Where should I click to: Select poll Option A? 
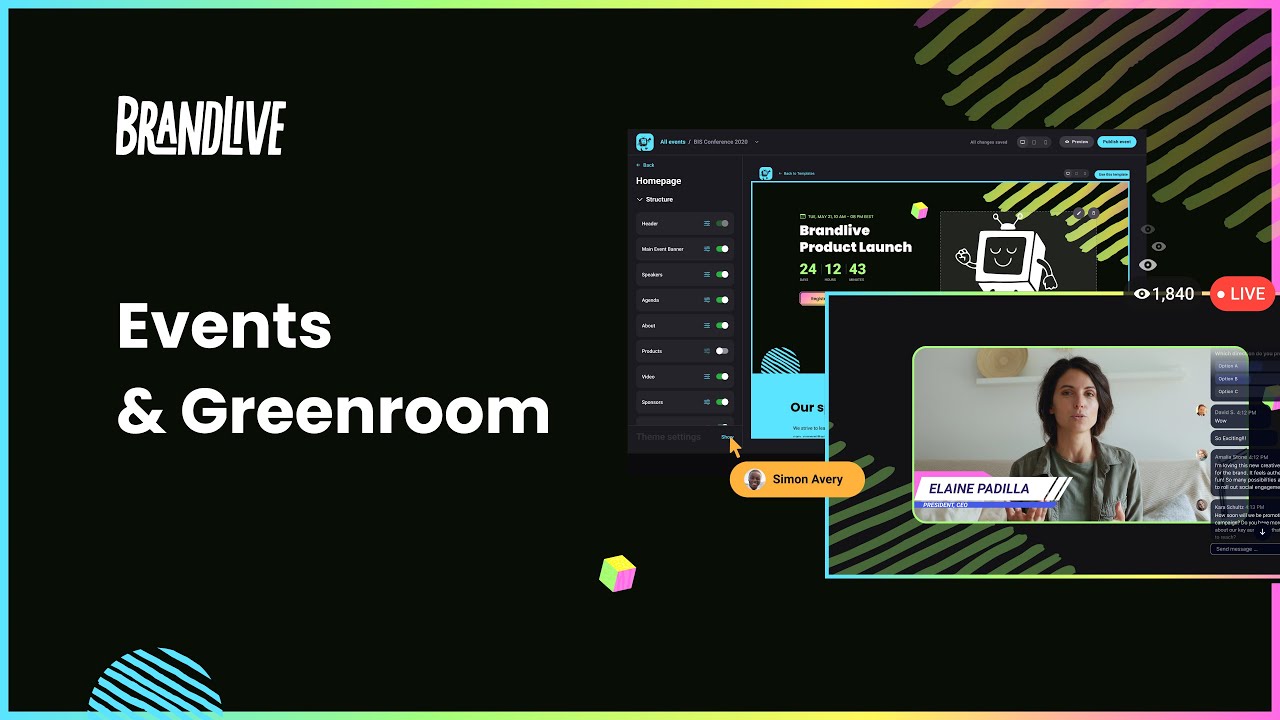tap(1245, 366)
